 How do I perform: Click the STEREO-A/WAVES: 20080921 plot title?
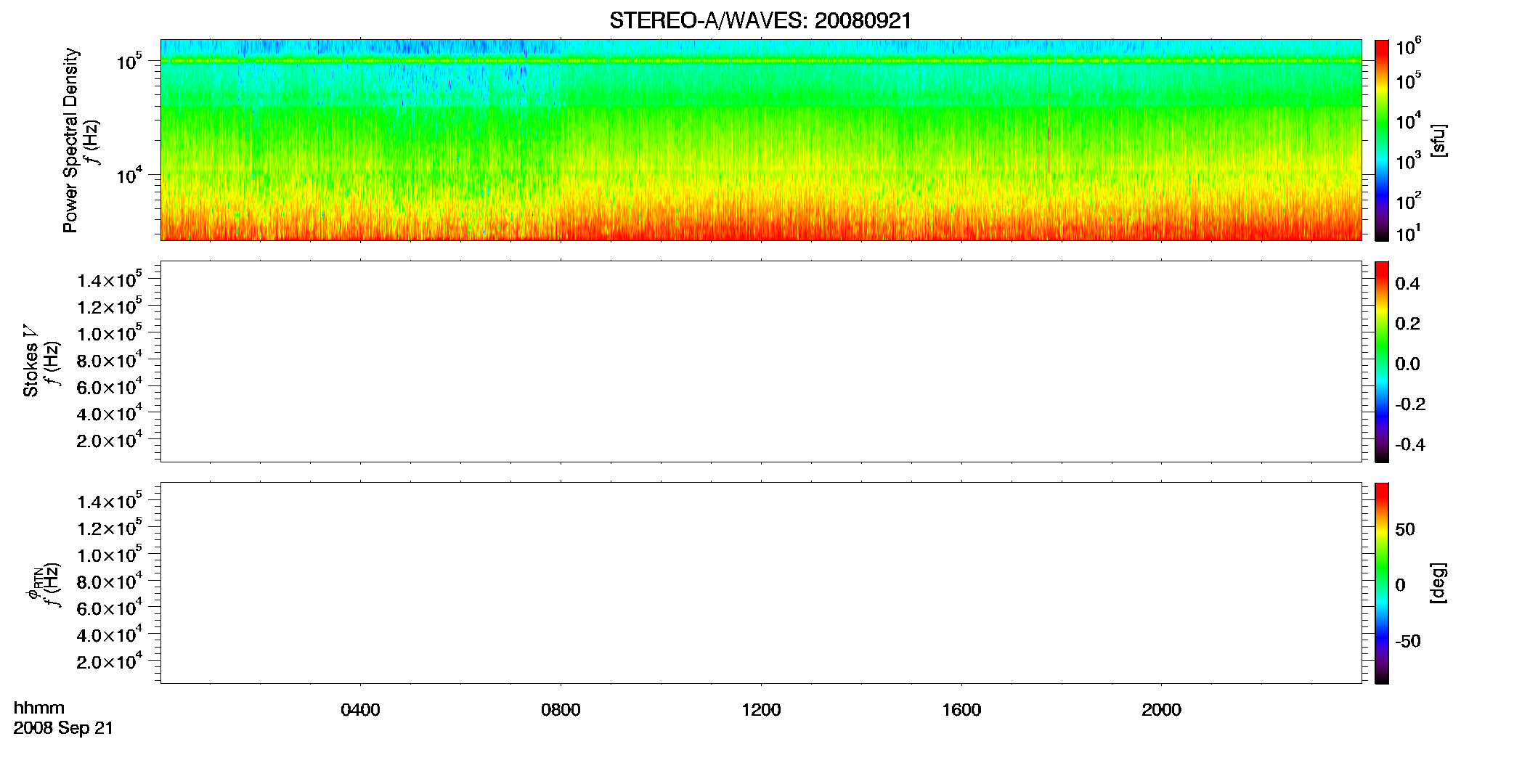coord(760,21)
